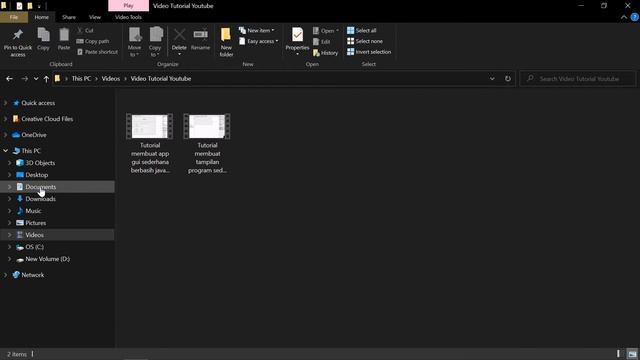
Task: Click Videos in the address bar
Action: click(111, 78)
